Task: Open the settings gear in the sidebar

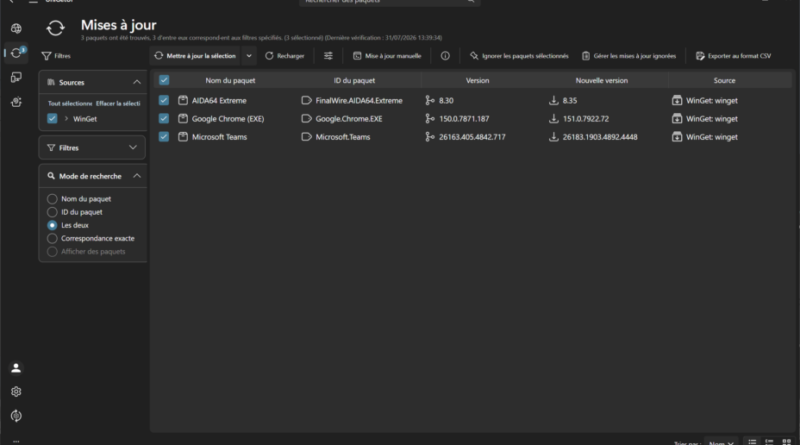Action: pos(16,391)
